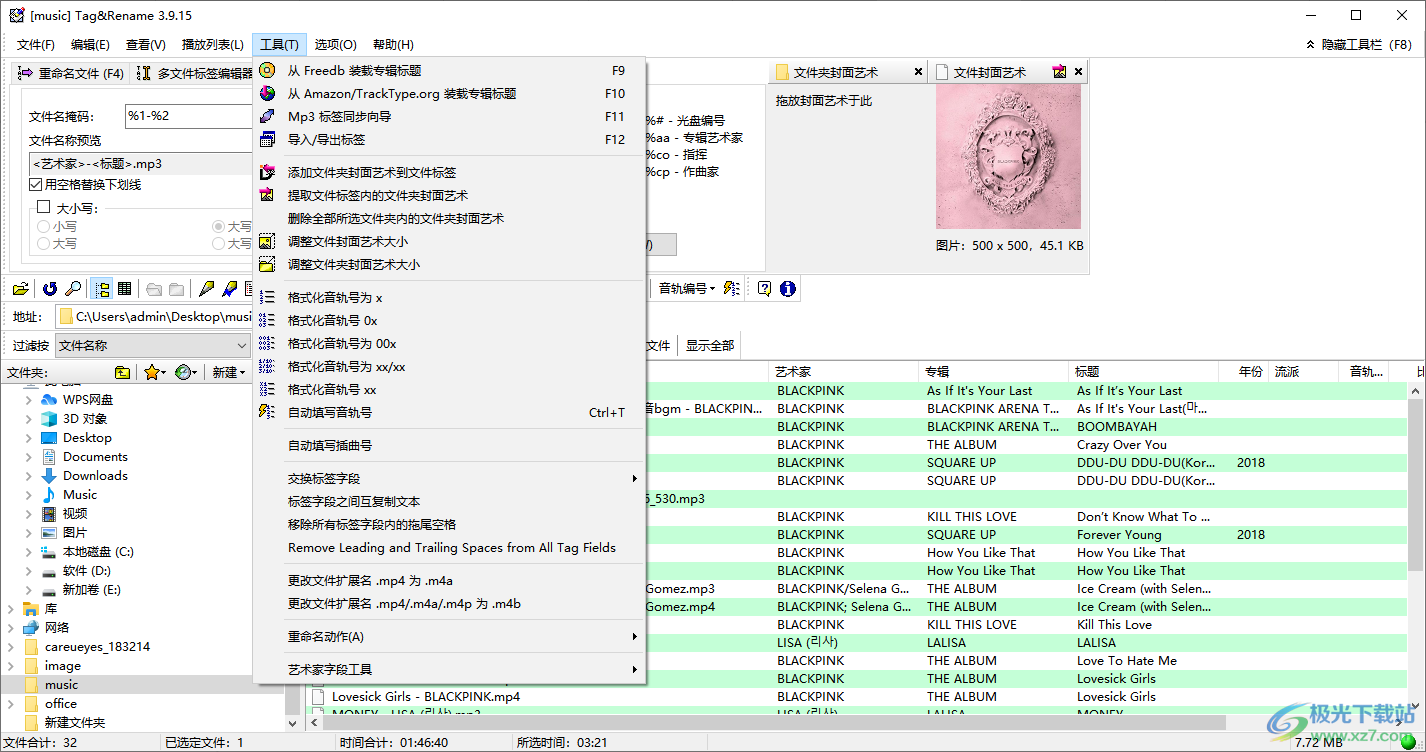Click Freedb album titles icon in menu
Viewport: 1426px width, 752px height.
pyautogui.click(x=267, y=70)
